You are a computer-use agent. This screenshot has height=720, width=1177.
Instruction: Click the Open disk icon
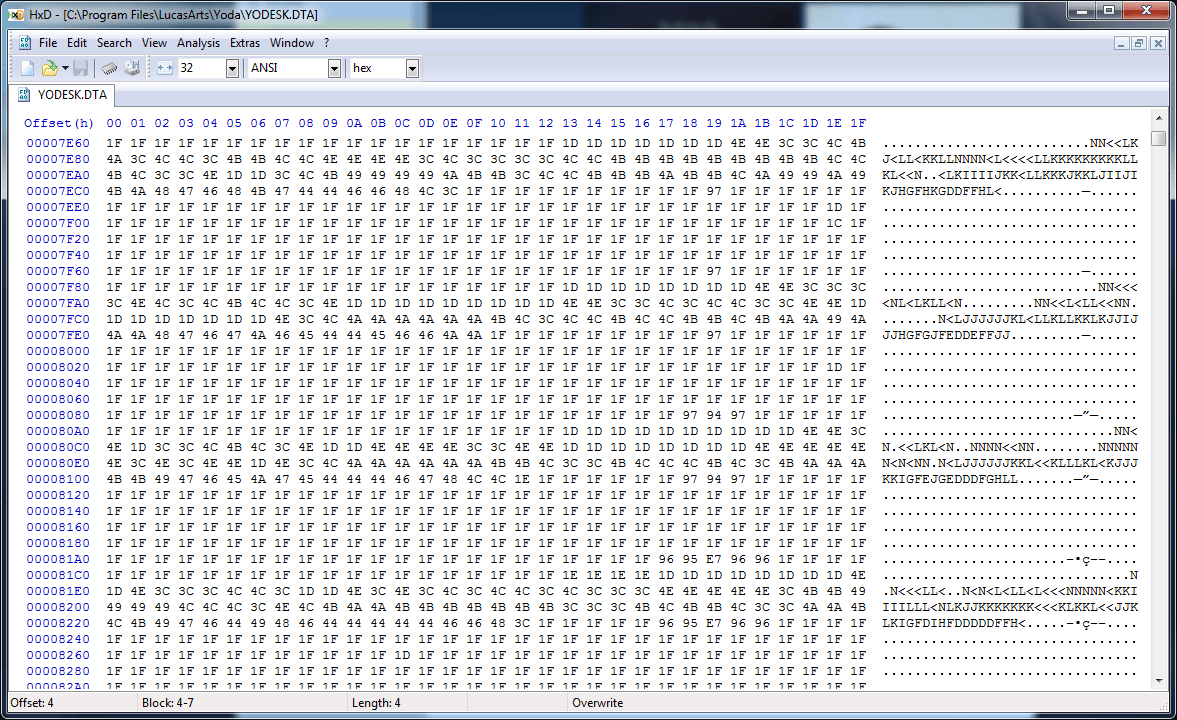[132, 68]
